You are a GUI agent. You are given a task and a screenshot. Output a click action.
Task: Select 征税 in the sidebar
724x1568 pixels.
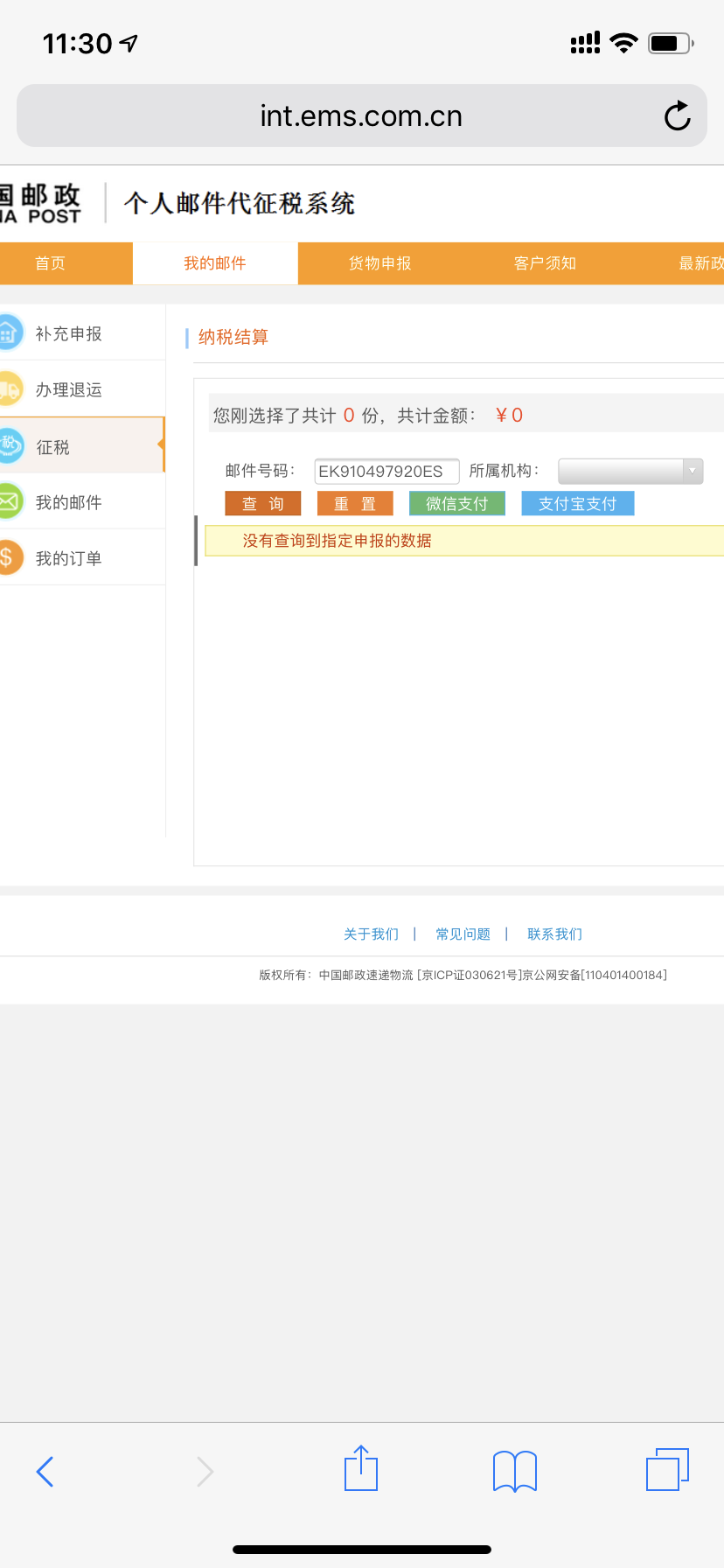click(x=82, y=445)
